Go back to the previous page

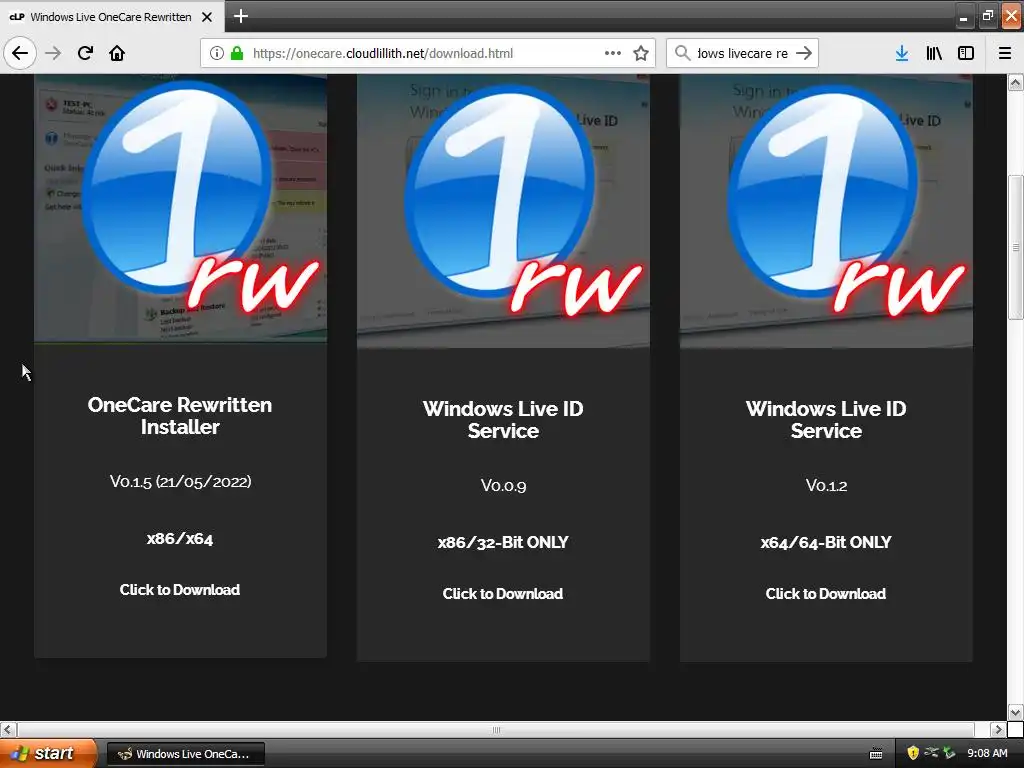click(x=20, y=53)
